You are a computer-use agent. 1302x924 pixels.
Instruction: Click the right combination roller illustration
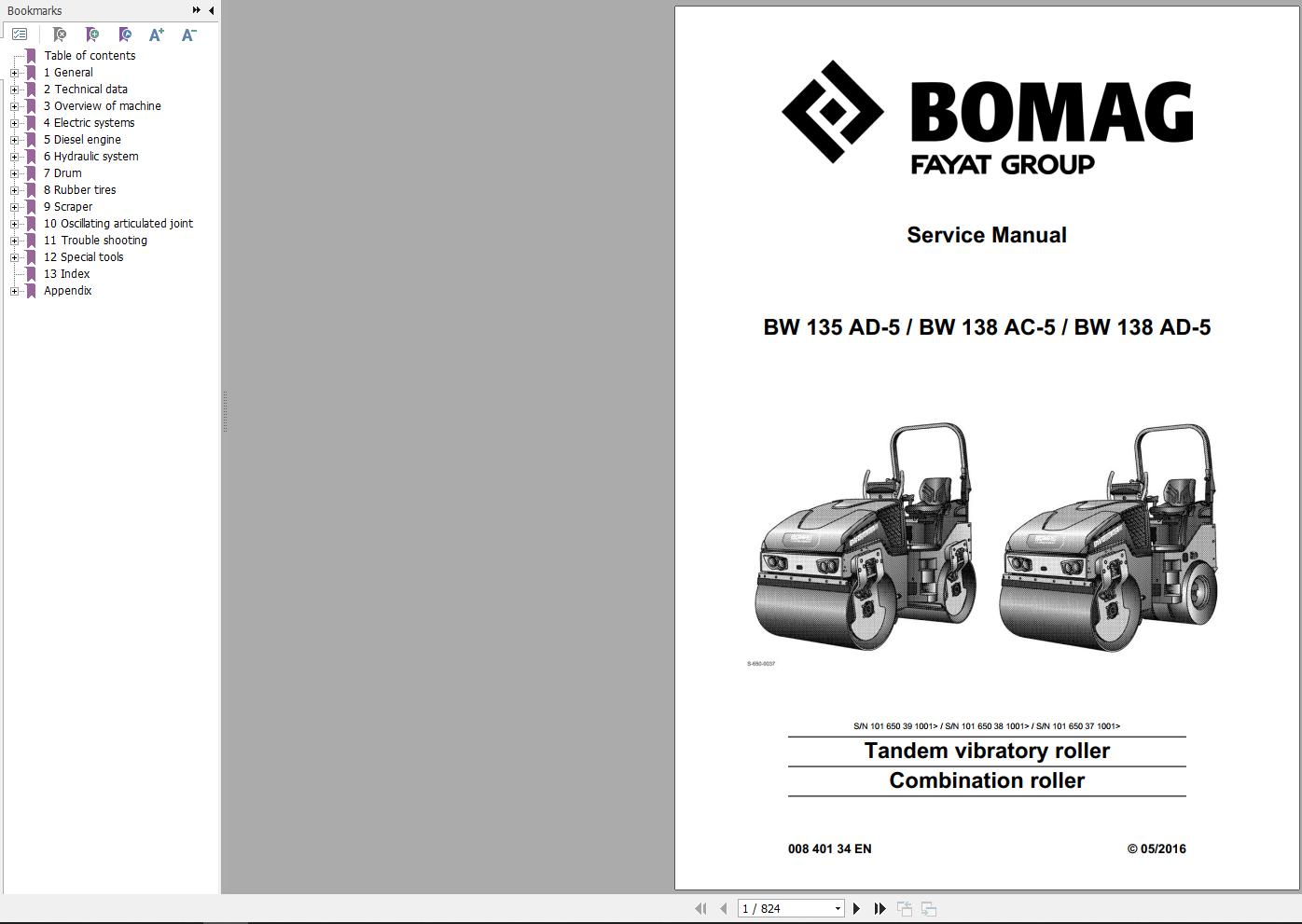tap(1109, 536)
